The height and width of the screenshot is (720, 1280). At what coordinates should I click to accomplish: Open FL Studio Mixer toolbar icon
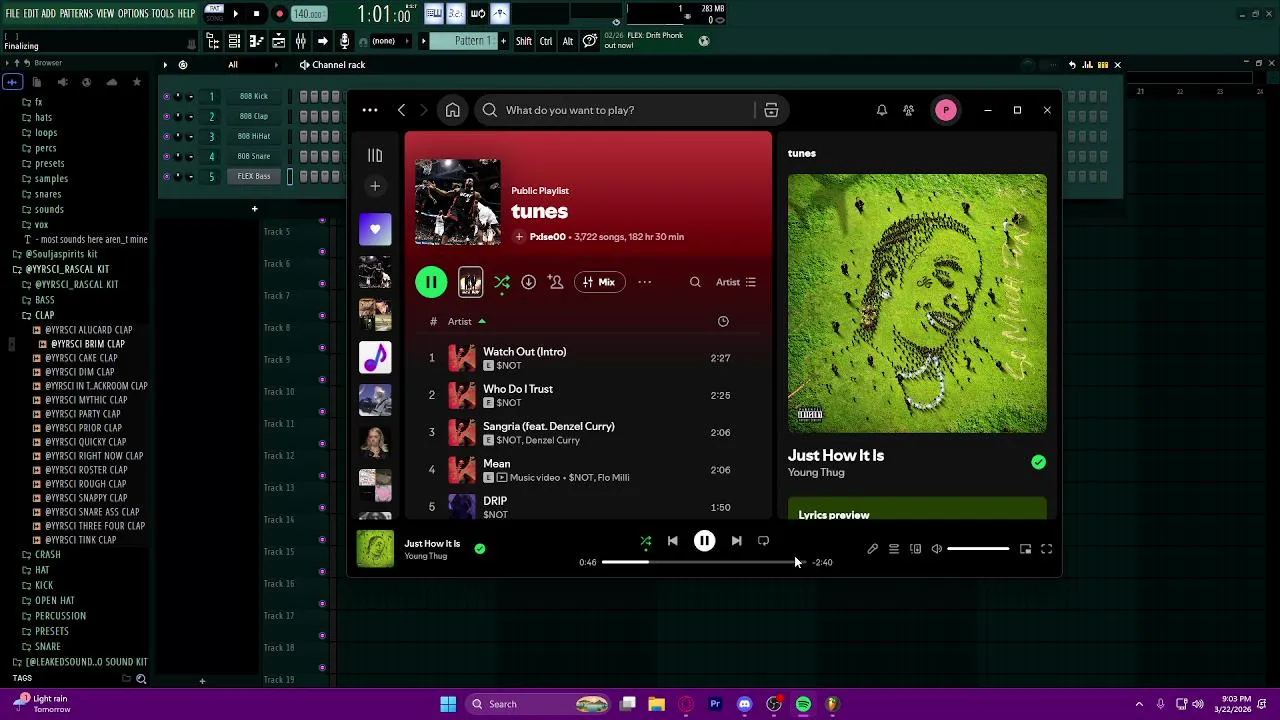coord(300,41)
